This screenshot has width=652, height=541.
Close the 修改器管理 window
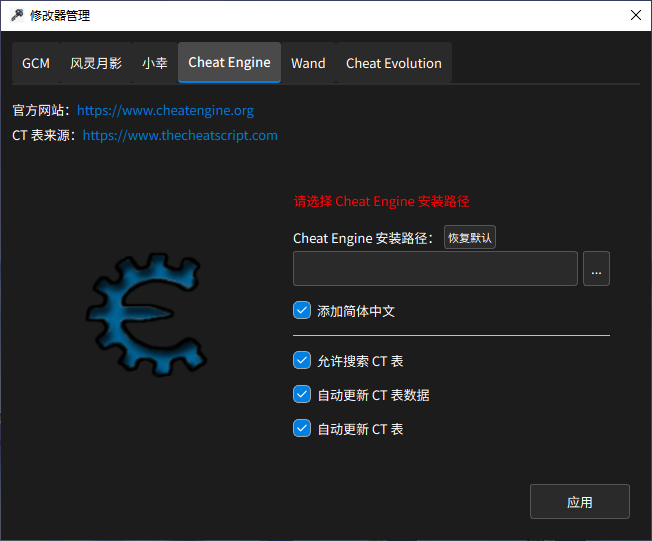635,15
